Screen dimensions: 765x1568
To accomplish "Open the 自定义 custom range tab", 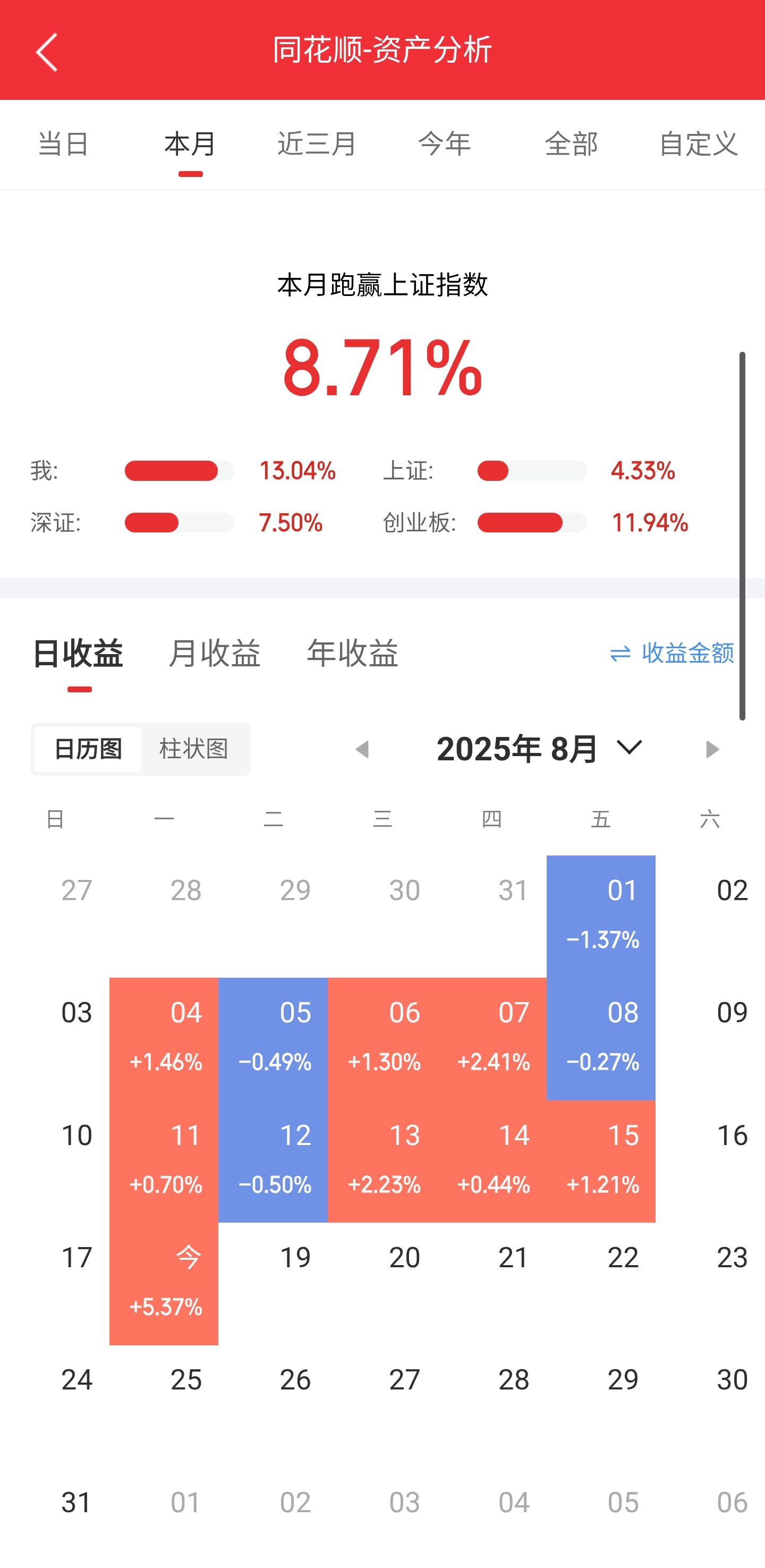I will [x=698, y=145].
